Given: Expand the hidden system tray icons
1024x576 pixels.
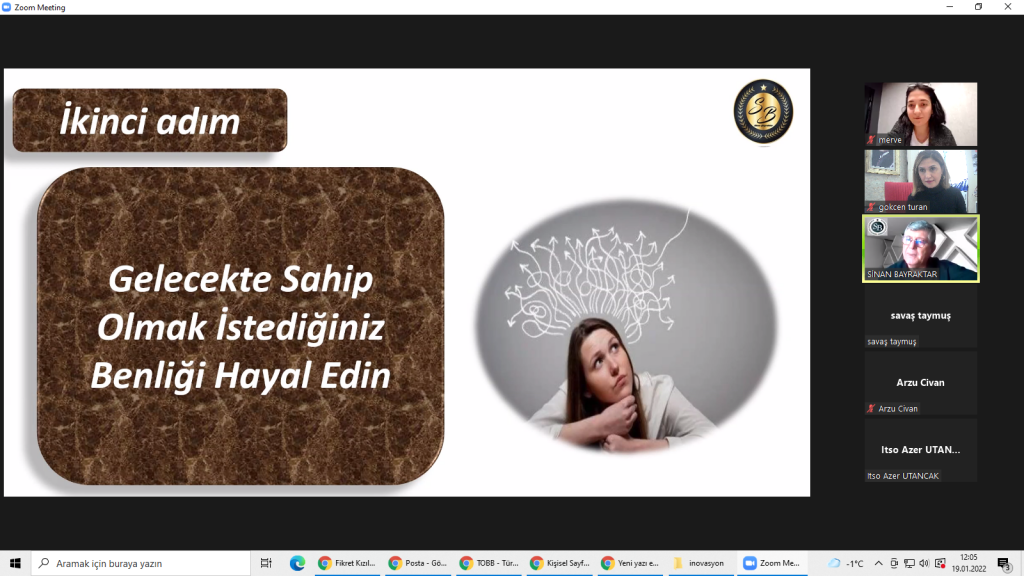Looking at the screenshot, I should [x=880, y=563].
